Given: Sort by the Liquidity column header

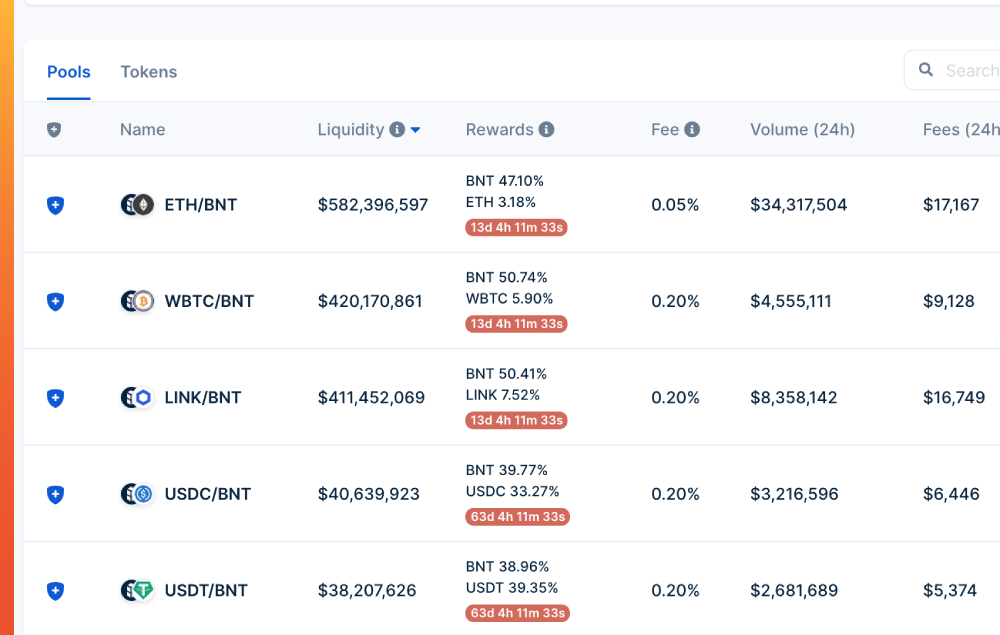Looking at the screenshot, I should [x=351, y=129].
